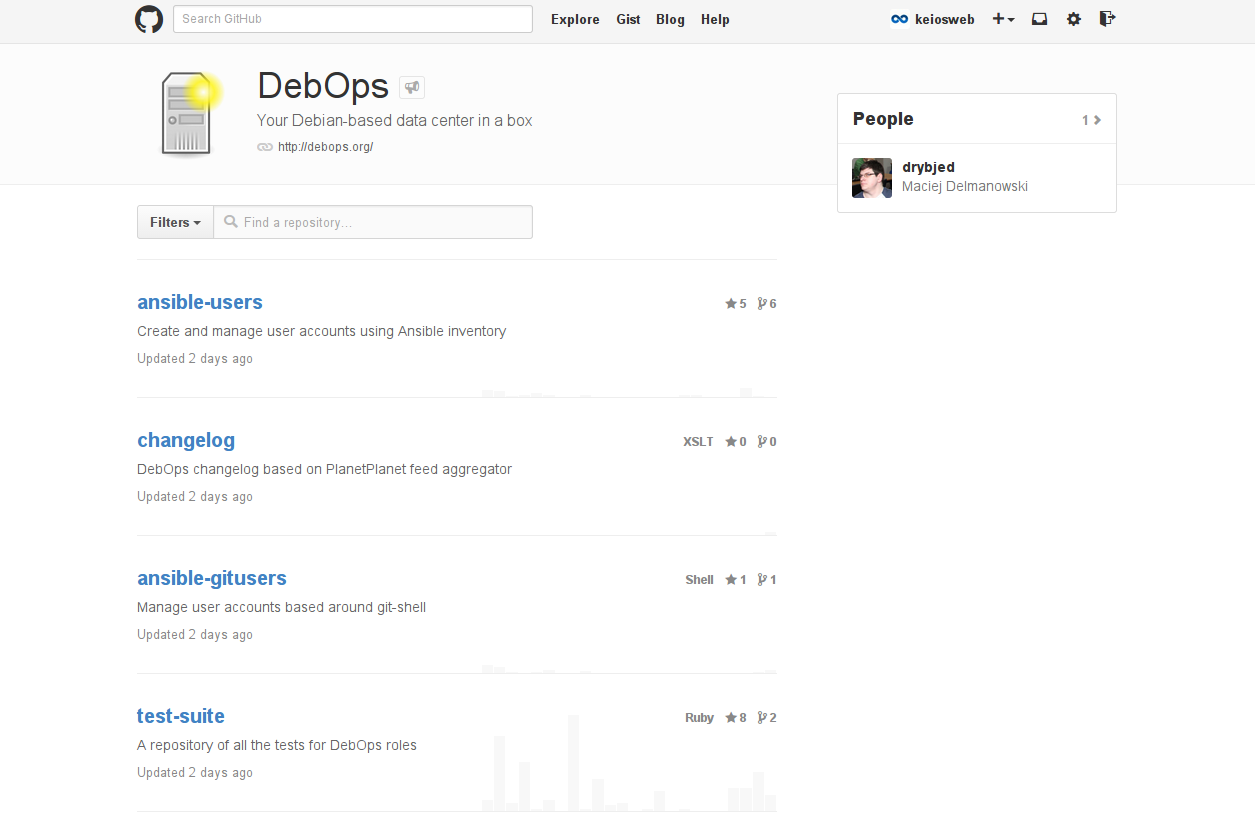Open the ansible-gitusers repository

click(212, 578)
